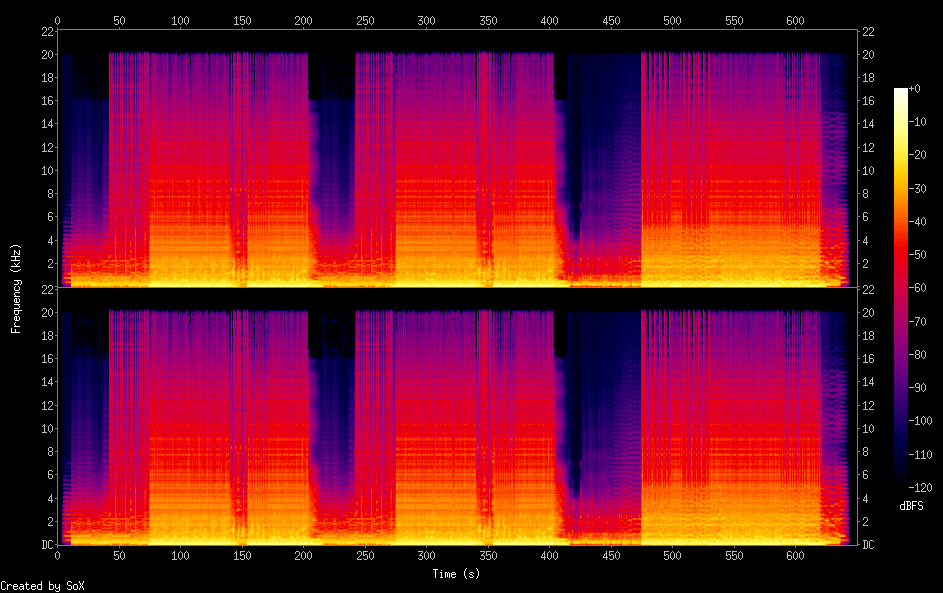Image resolution: width=943 pixels, height=593 pixels.
Task: Click the '450' tick on the bottom time axis
Action: [611, 556]
